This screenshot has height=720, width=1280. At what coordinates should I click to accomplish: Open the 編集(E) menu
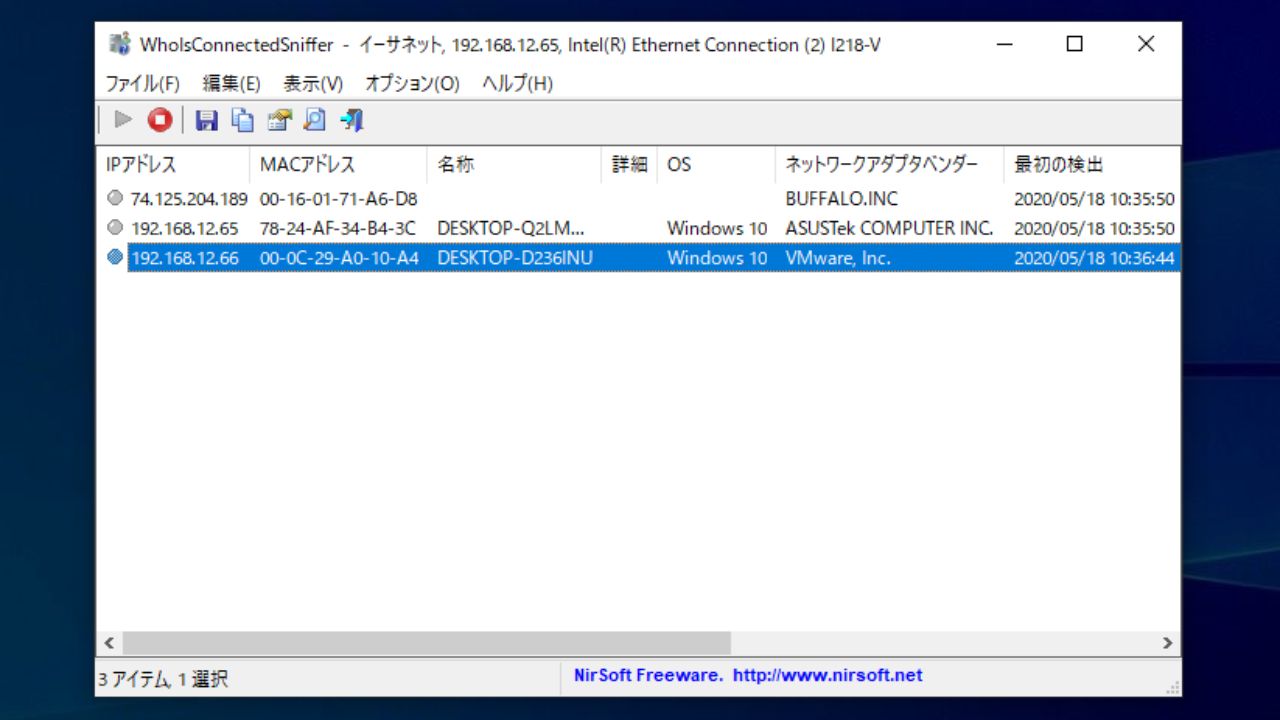pos(231,83)
